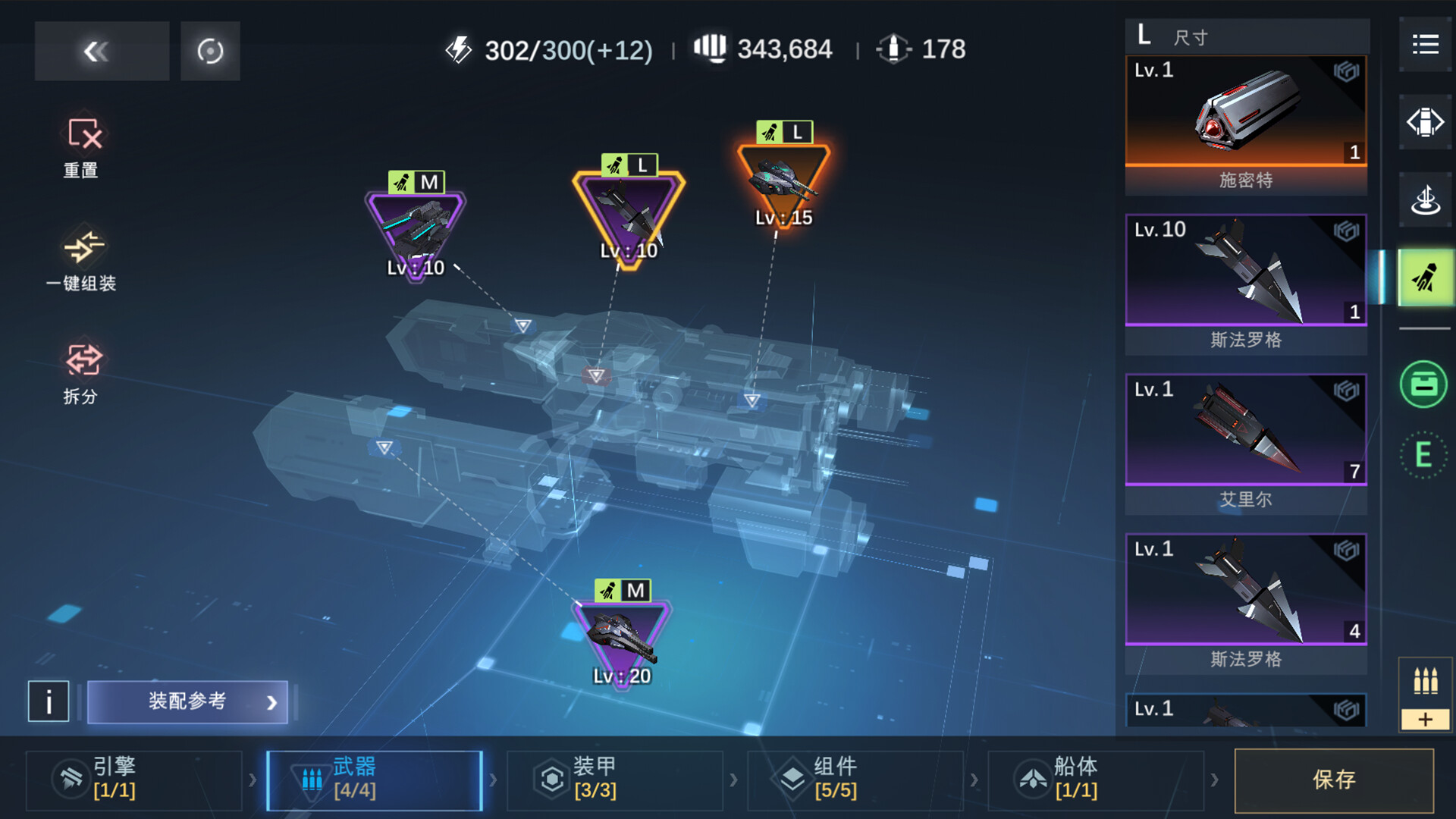Toggle the dotted E filter icon

[x=1423, y=455]
